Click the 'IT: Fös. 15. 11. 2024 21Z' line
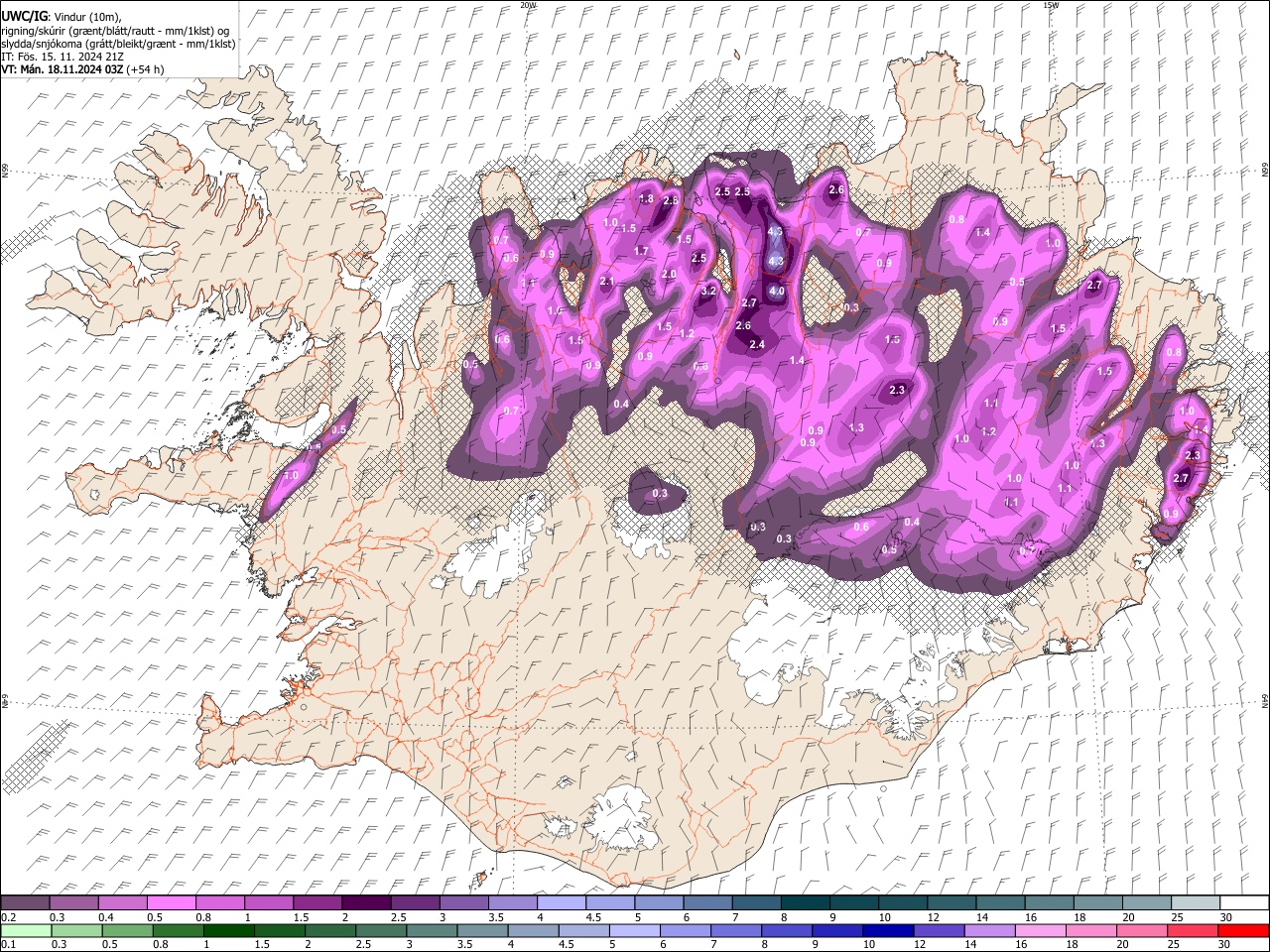The width and height of the screenshot is (1270, 952). coord(63,57)
